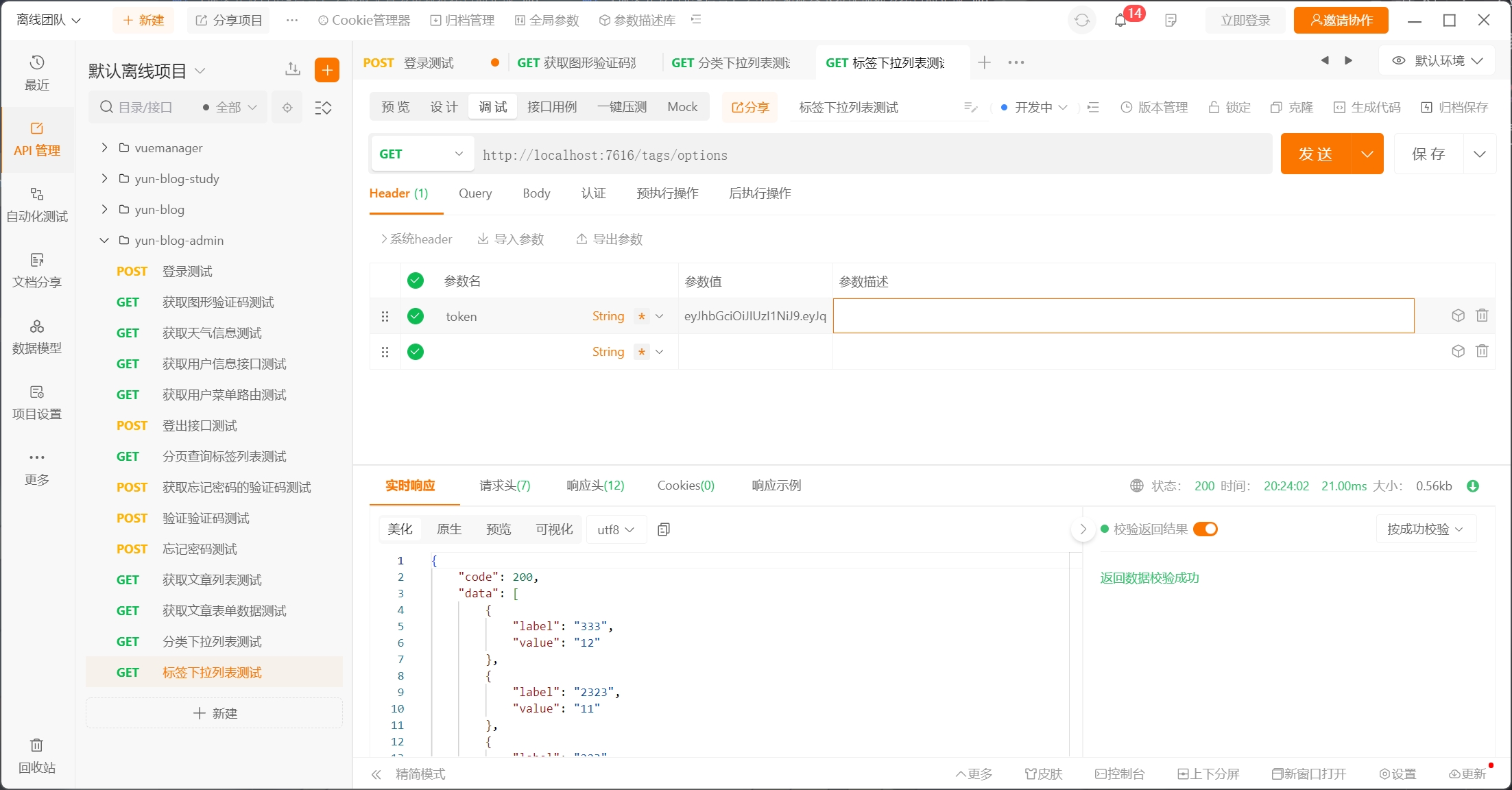The width and height of the screenshot is (1512, 790).
Task: Delete the token header row
Action: (x=1482, y=315)
